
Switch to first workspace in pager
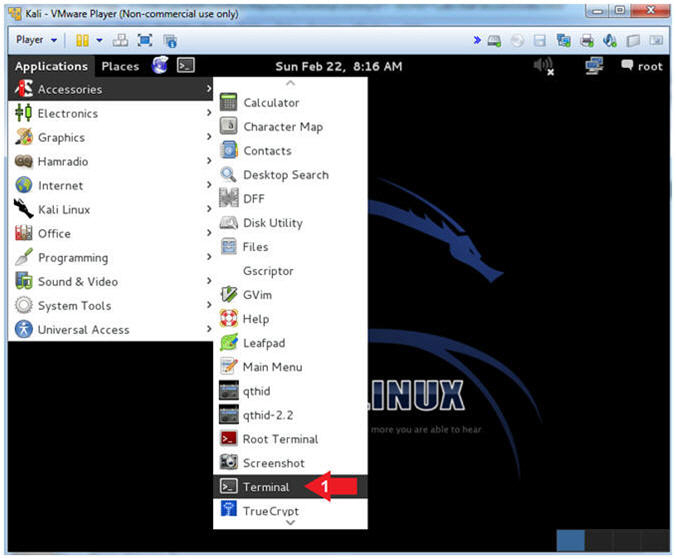(571, 540)
